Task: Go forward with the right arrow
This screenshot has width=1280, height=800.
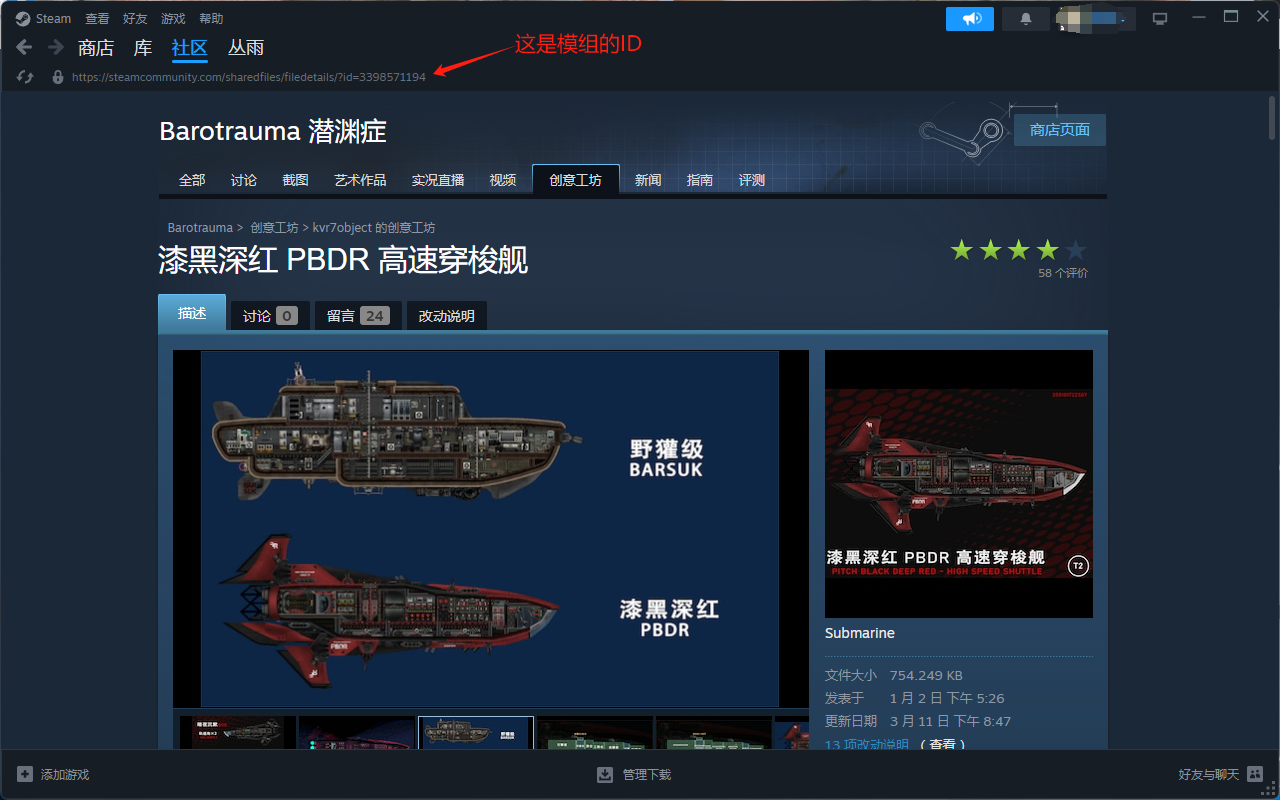Action: coord(56,47)
